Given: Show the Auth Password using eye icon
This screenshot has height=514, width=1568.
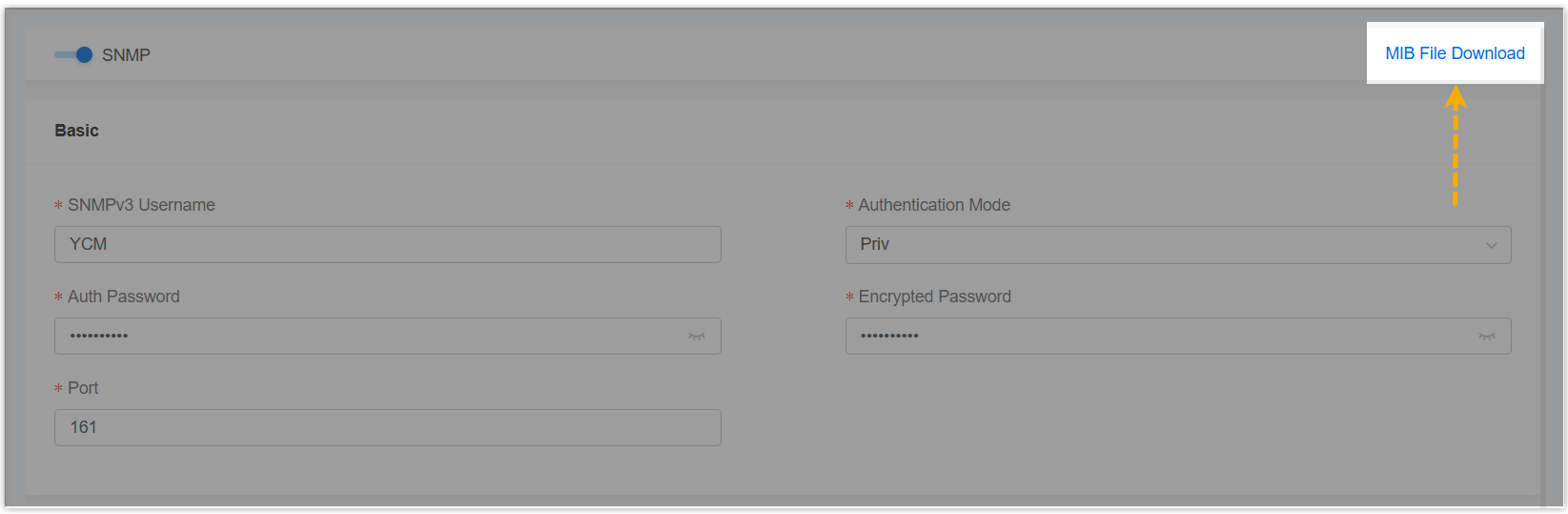Looking at the screenshot, I should pos(697,337).
